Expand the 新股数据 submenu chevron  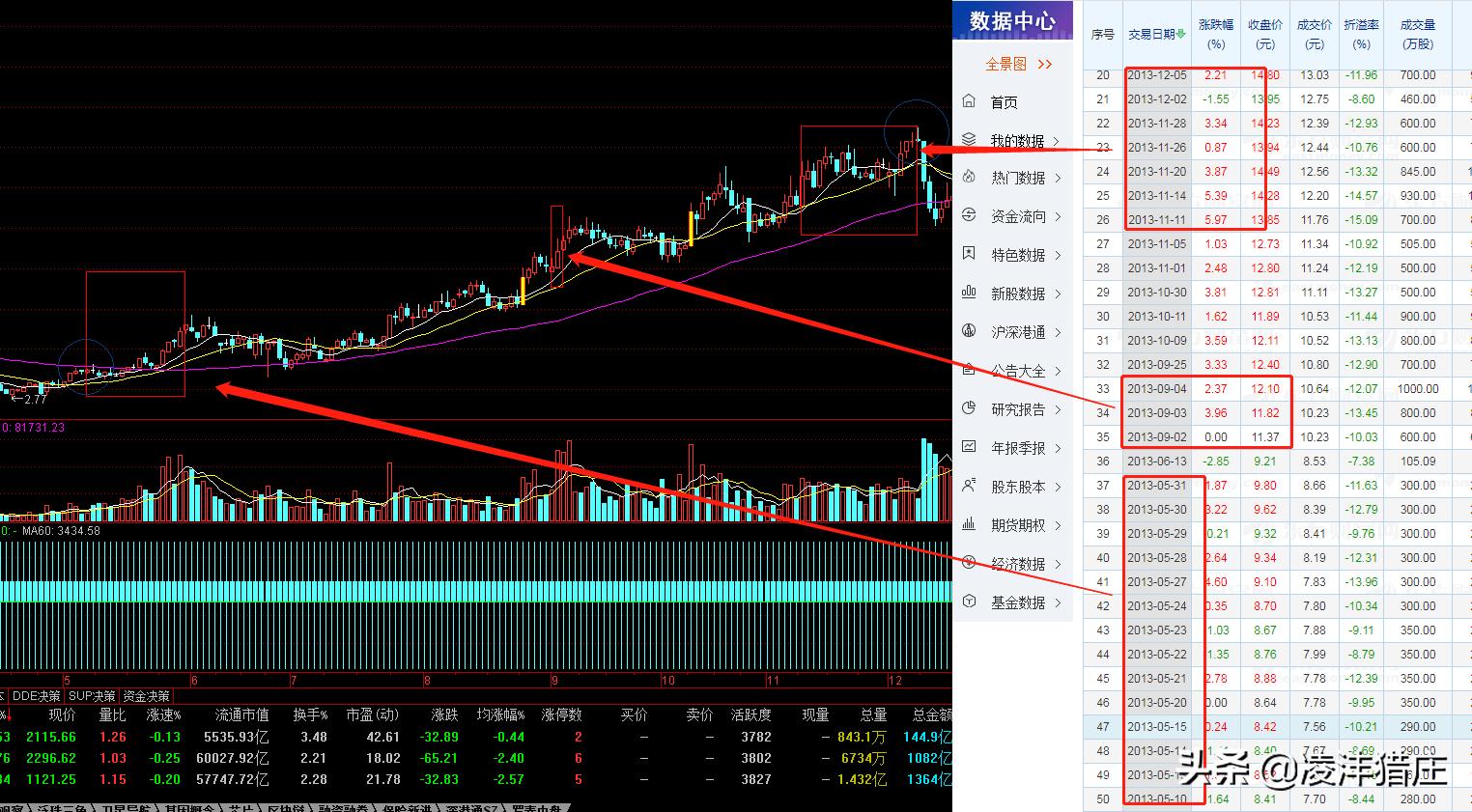[1057, 294]
